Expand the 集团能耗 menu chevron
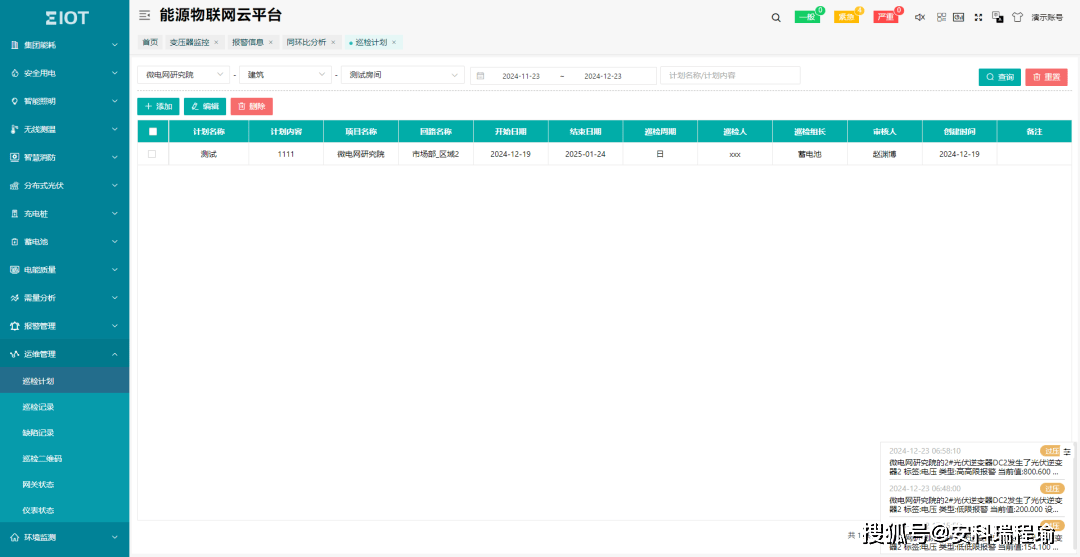This screenshot has height=557, width=1080. click(115, 45)
